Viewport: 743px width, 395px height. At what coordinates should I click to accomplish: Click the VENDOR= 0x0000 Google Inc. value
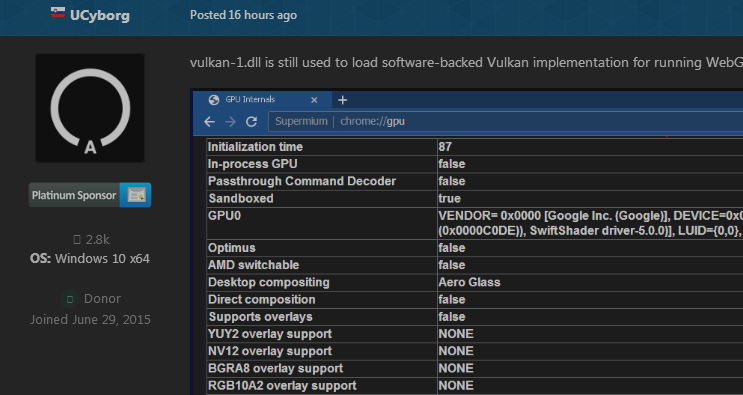(x=590, y=216)
